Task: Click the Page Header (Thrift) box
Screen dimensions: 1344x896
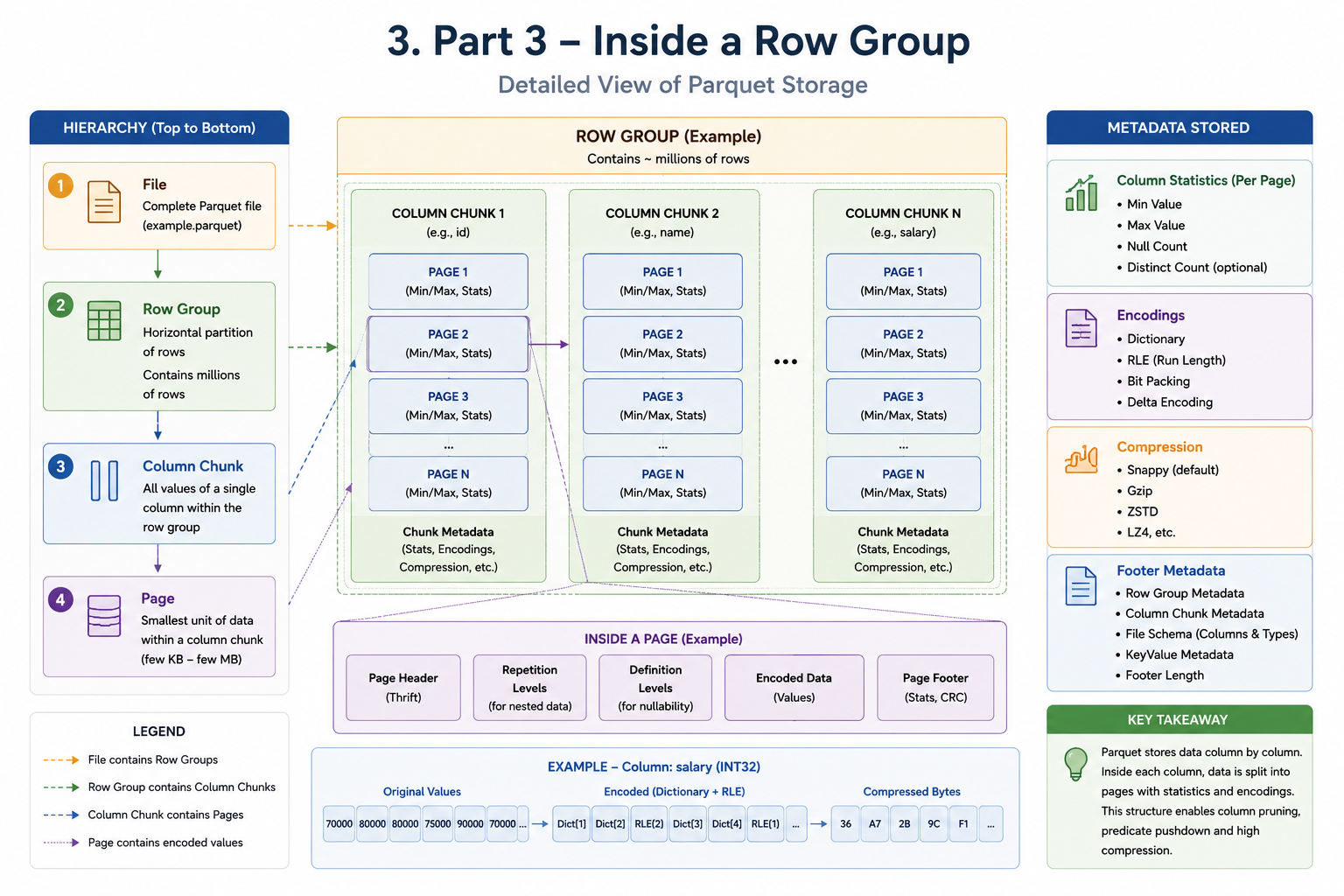Action: (x=403, y=688)
